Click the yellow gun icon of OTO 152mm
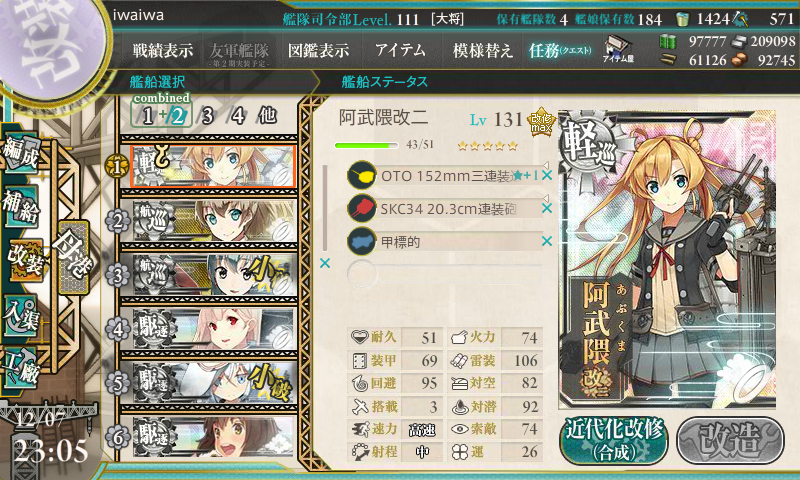The width and height of the screenshot is (800, 480). point(362,175)
